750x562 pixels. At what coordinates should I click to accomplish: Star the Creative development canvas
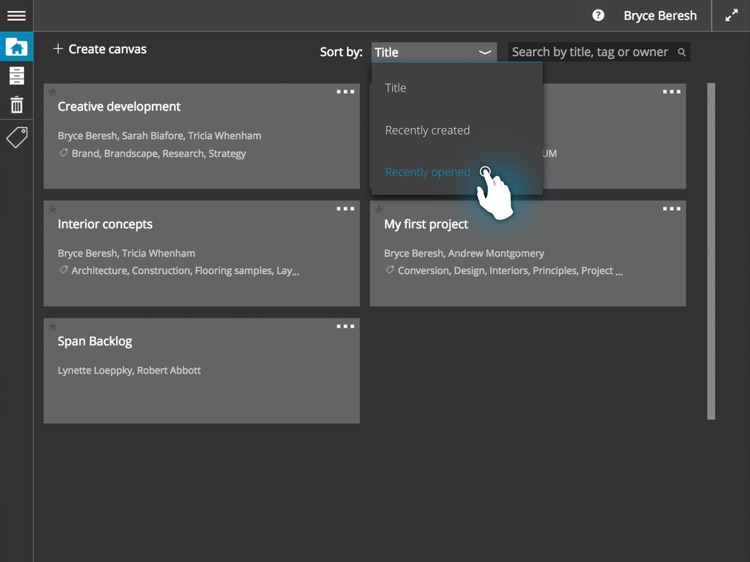click(53, 92)
